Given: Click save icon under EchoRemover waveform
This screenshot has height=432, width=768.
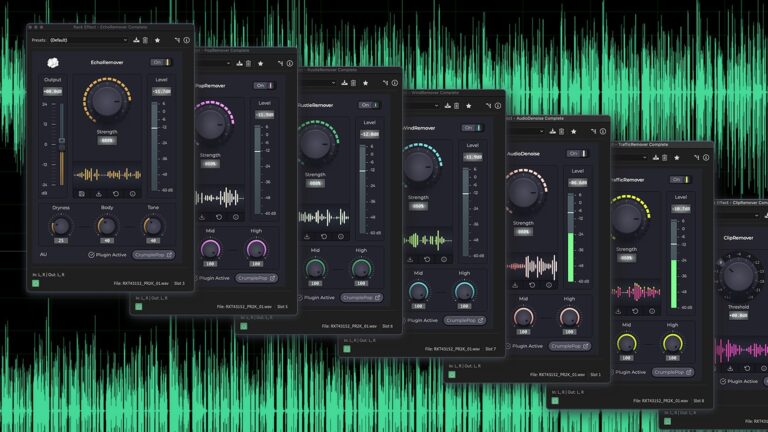Looking at the screenshot, I should pos(82,194).
